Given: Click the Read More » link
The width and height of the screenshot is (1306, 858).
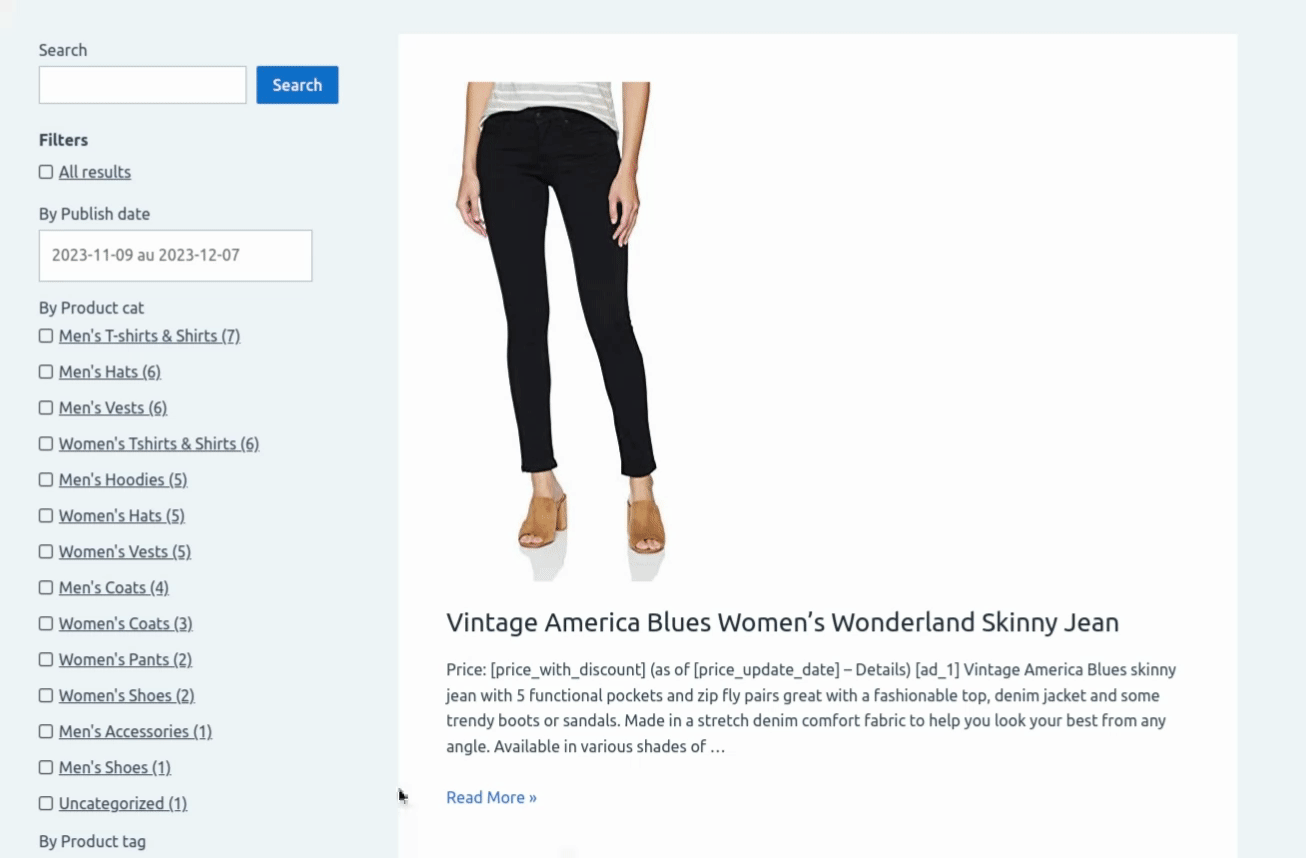Looking at the screenshot, I should (491, 797).
